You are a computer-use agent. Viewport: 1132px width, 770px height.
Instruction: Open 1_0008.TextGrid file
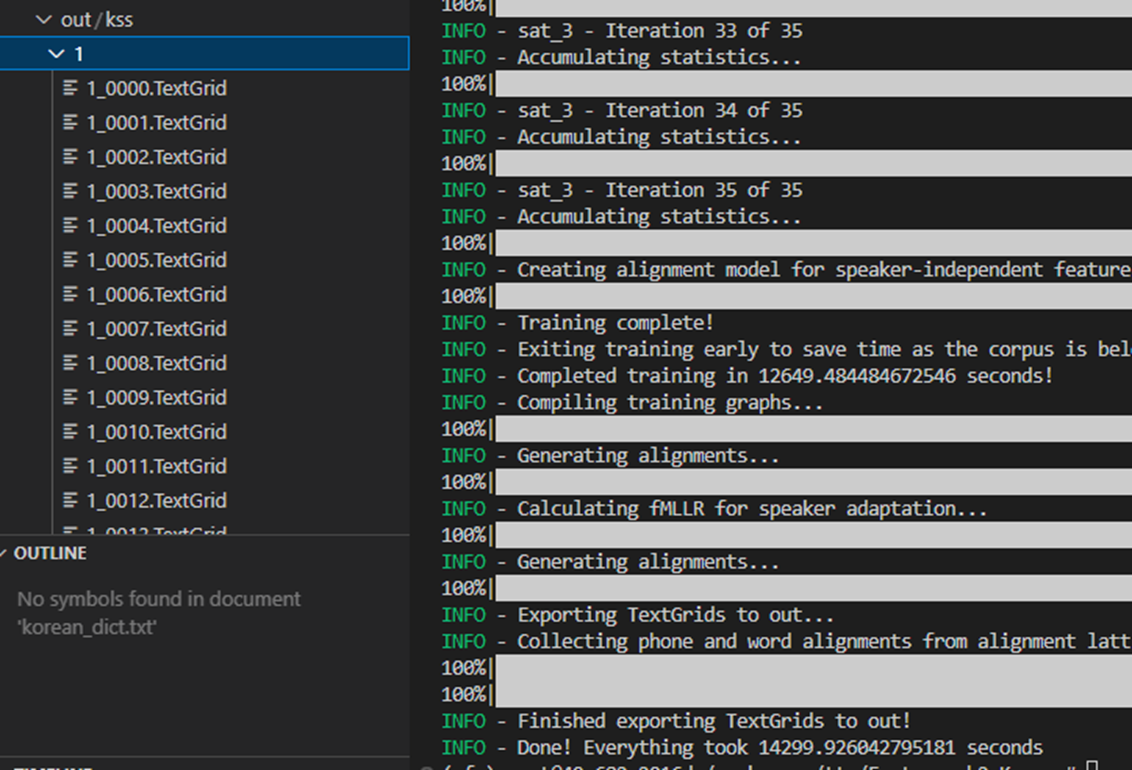click(156, 363)
